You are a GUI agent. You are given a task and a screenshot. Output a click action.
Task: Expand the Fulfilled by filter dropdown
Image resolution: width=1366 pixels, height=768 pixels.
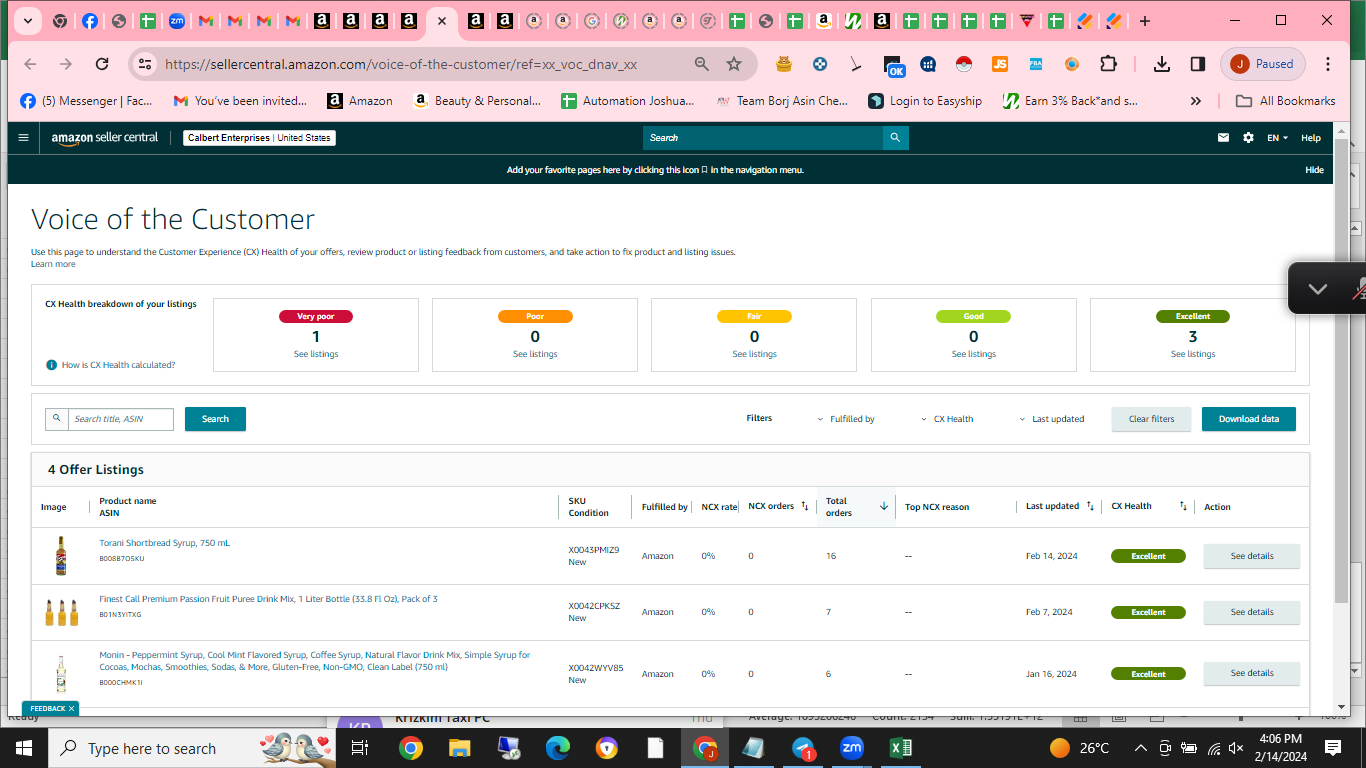click(x=846, y=419)
